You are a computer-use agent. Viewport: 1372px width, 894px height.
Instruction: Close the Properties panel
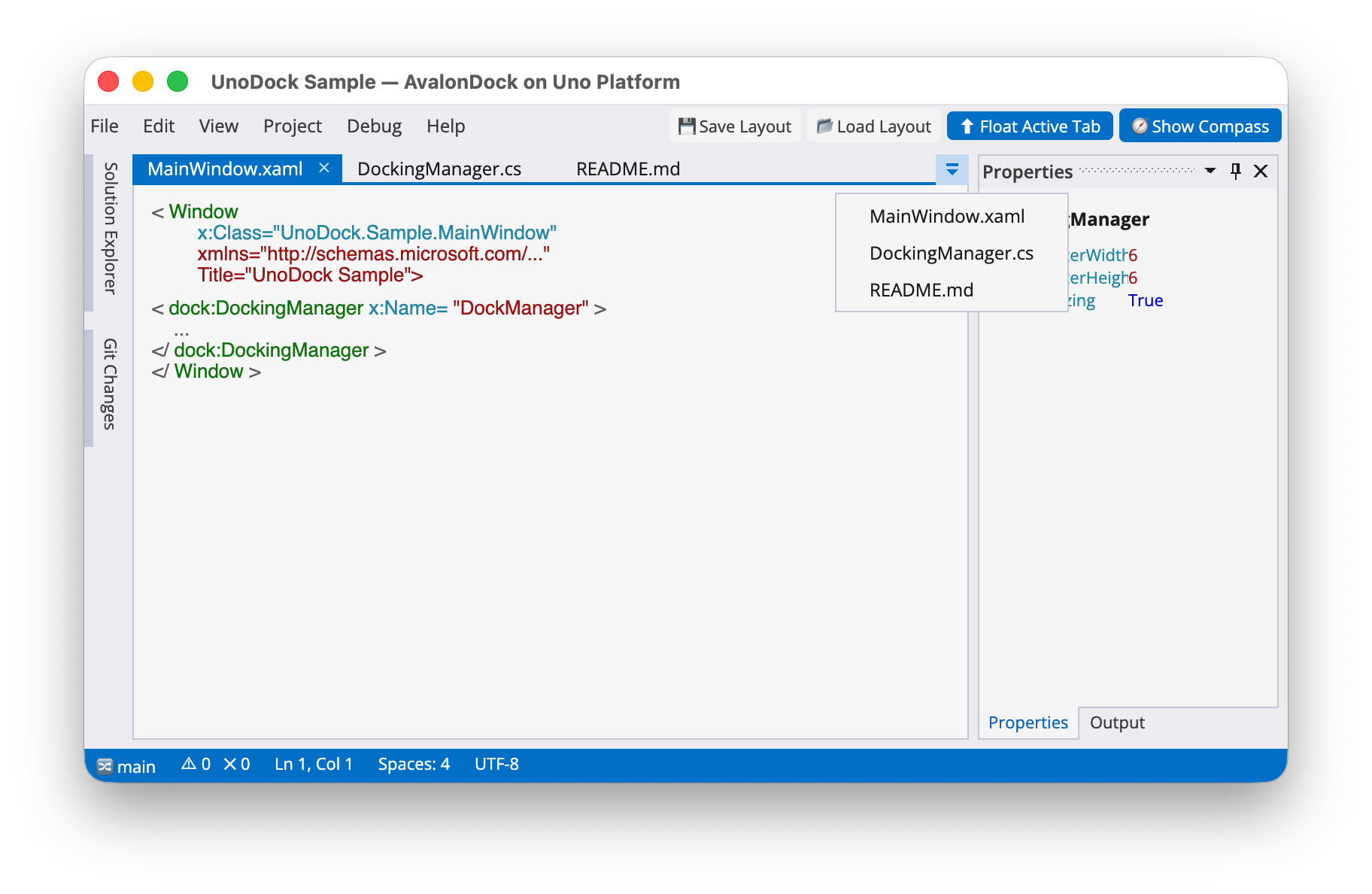click(x=1261, y=171)
